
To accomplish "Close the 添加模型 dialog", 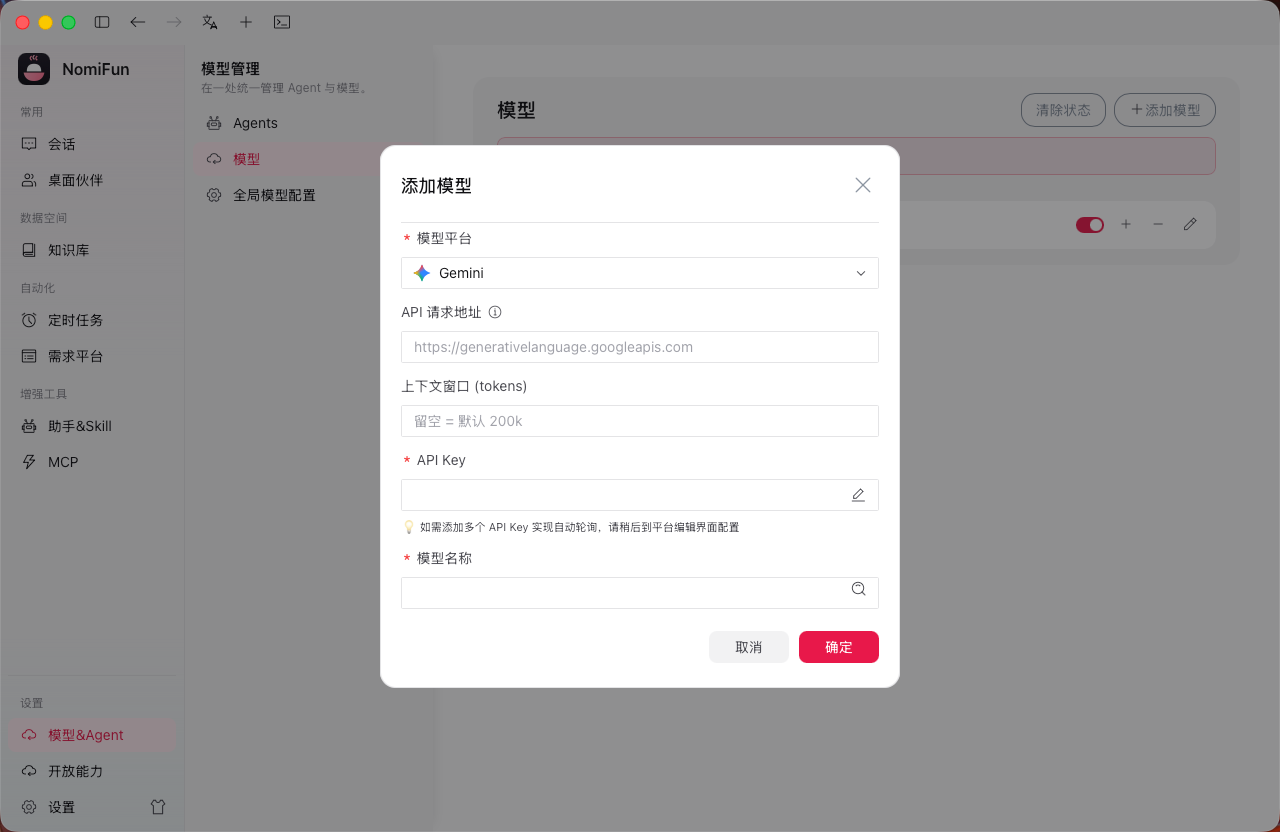I will pos(863,185).
